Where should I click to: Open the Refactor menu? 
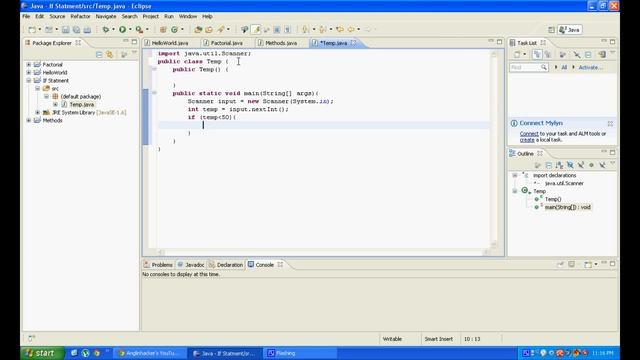pos(80,16)
